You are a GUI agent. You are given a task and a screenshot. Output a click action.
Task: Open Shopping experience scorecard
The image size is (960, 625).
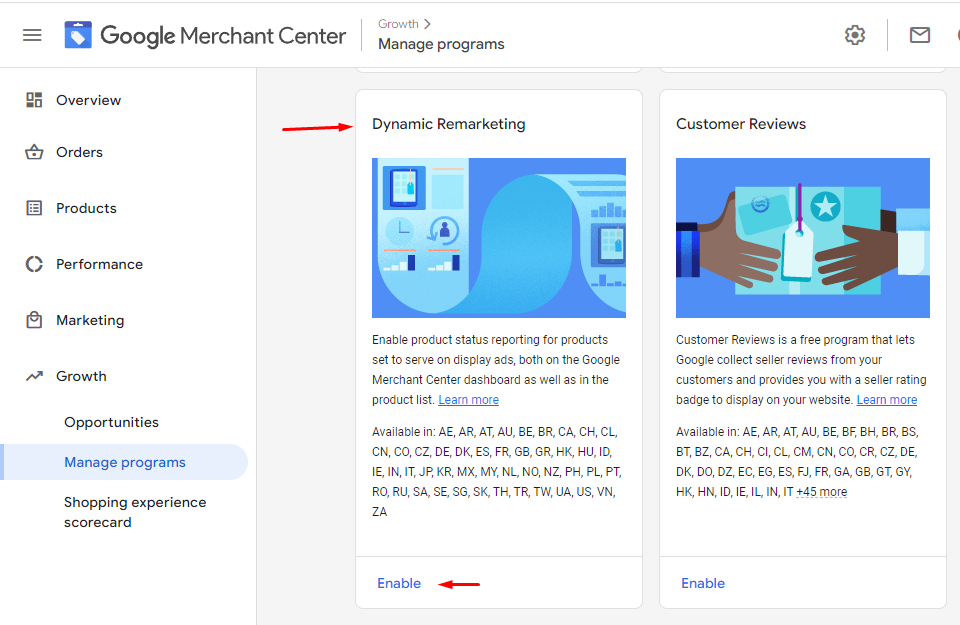pyautogui.click(x=135, y=512)
